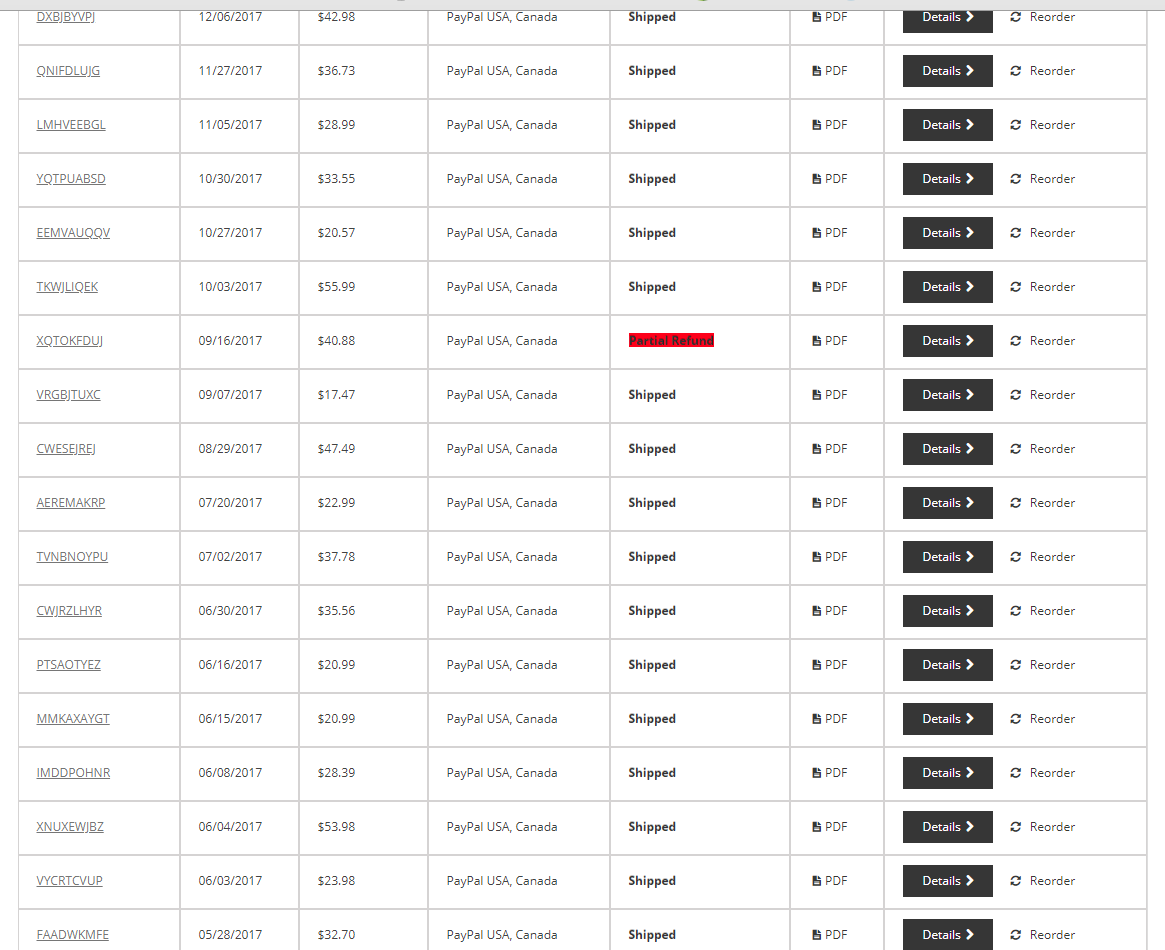
Task: Follow the VYCRTCVUP order link
Action: 69,881
